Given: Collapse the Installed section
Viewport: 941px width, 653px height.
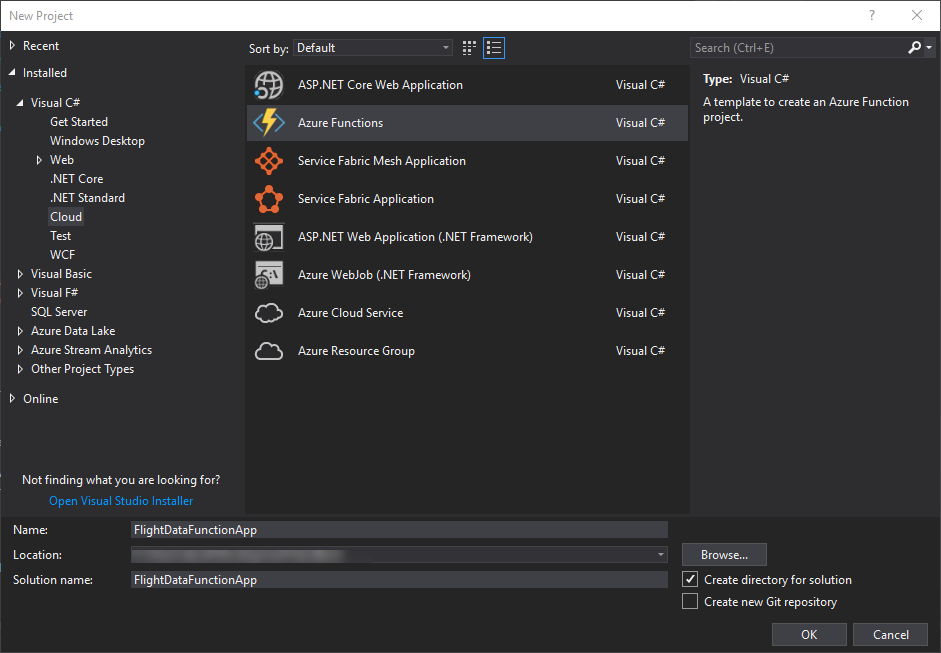Looking at the screenshot, I should tap(12, 73).
